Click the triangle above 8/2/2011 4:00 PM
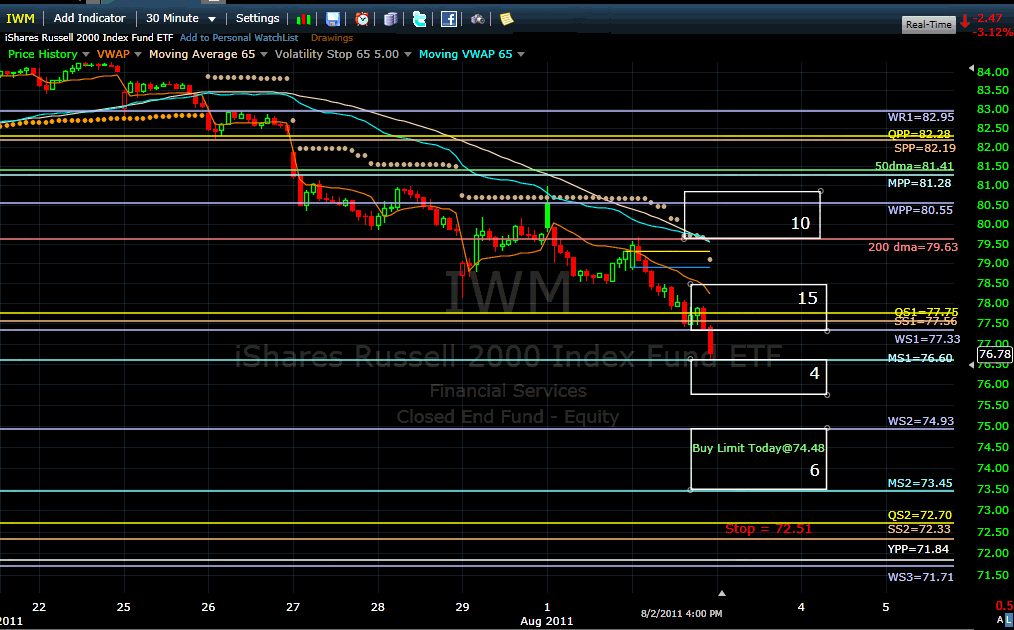 click(722, 593)
